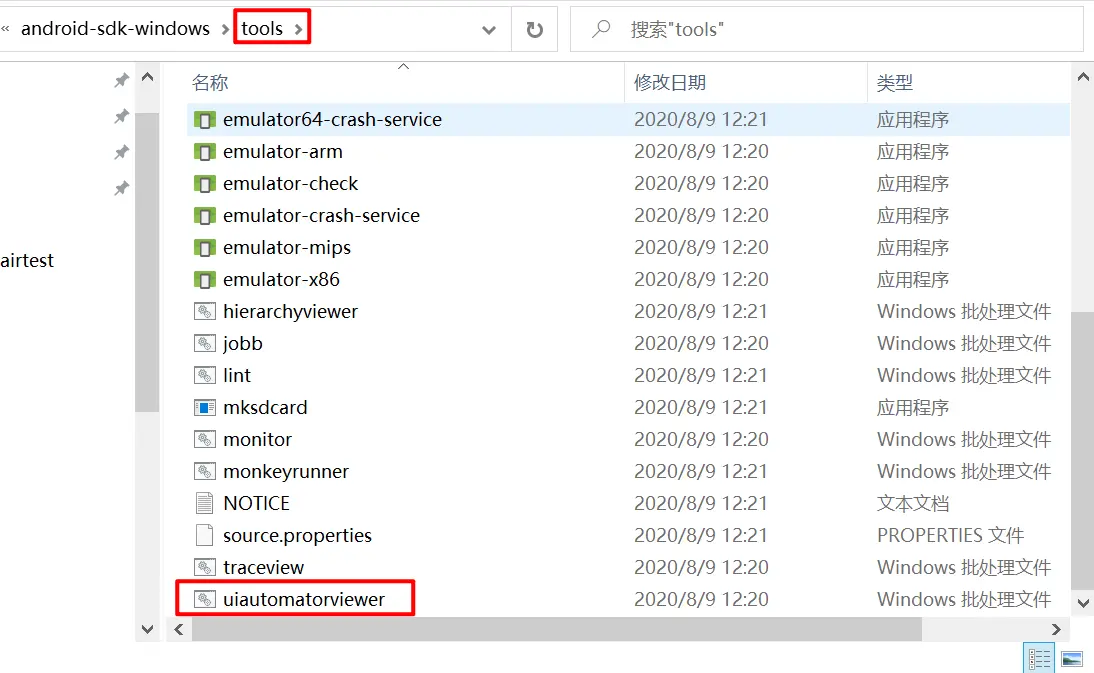
Task: Switch to thumbnail view using bottom-right icon
Action: coord(1072,657)
